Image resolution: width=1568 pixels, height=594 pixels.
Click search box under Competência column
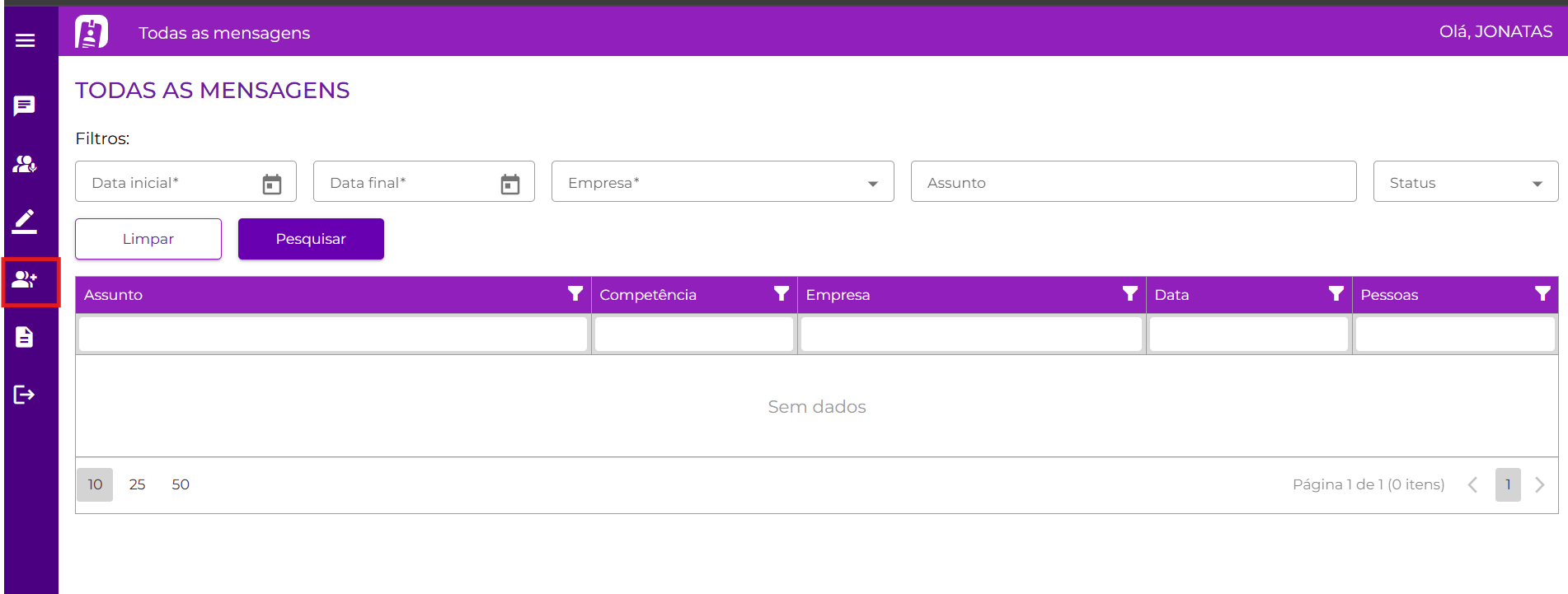tap(694, 334)
